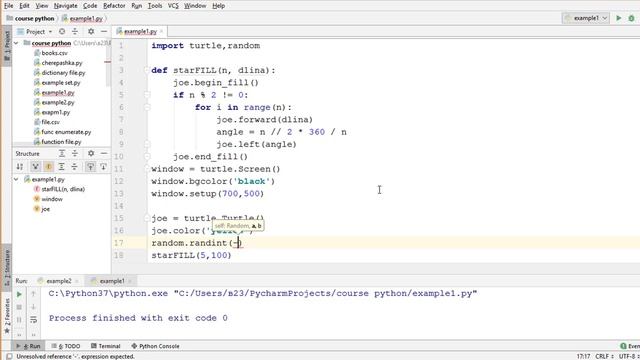Open the VCS menu
The width and height of the screenshot is (640, 360).
click(173, 6)
